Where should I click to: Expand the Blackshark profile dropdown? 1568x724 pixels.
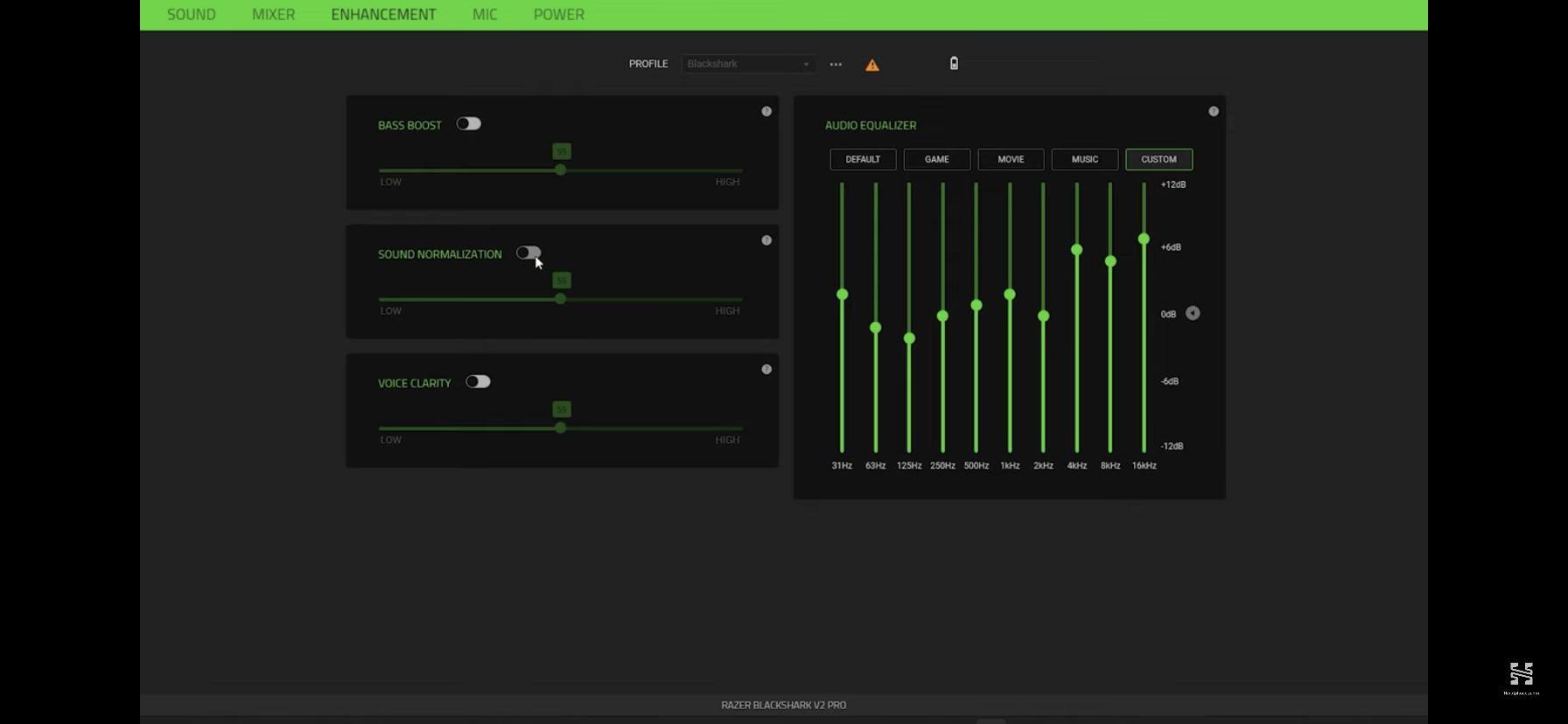tap(748, 64)
